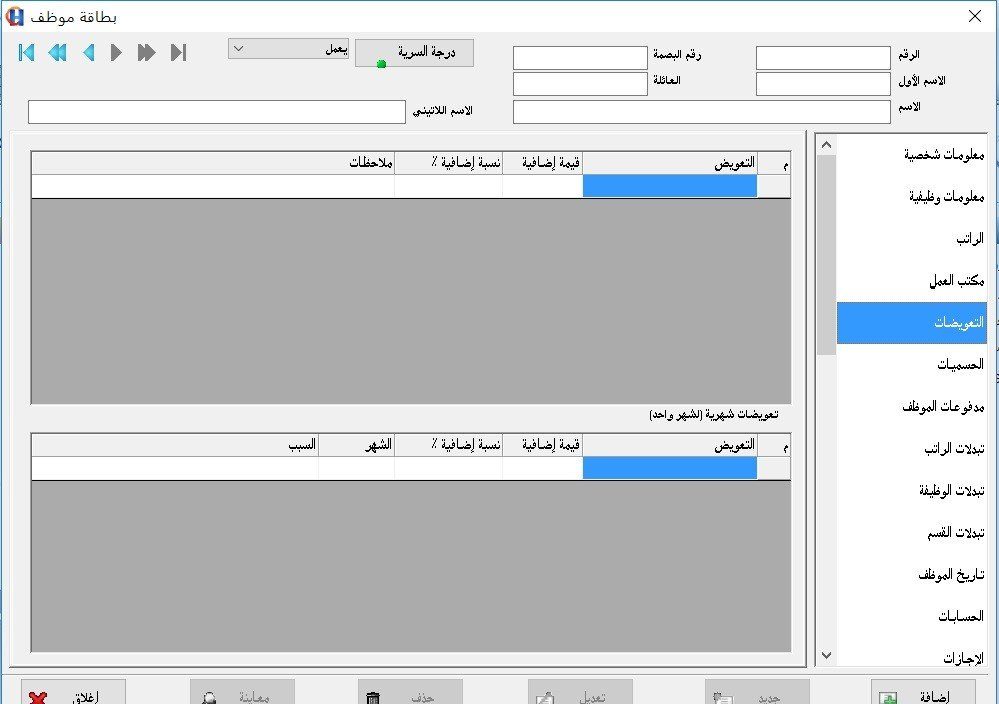Viewport: 999px width, 704px height.
Task: Open تاريخ الموظف section
Action: click(x=912, y=575)
